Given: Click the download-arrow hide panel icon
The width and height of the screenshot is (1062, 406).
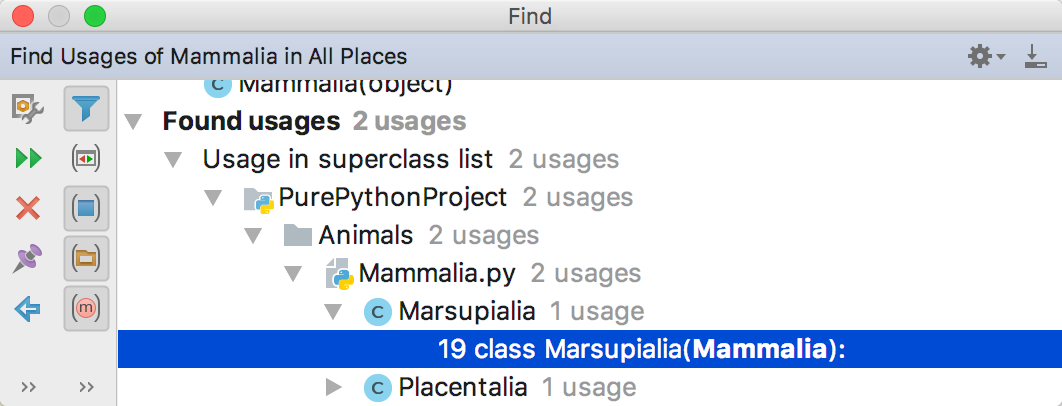Looking at the screenshot, I should [1036, 56].
